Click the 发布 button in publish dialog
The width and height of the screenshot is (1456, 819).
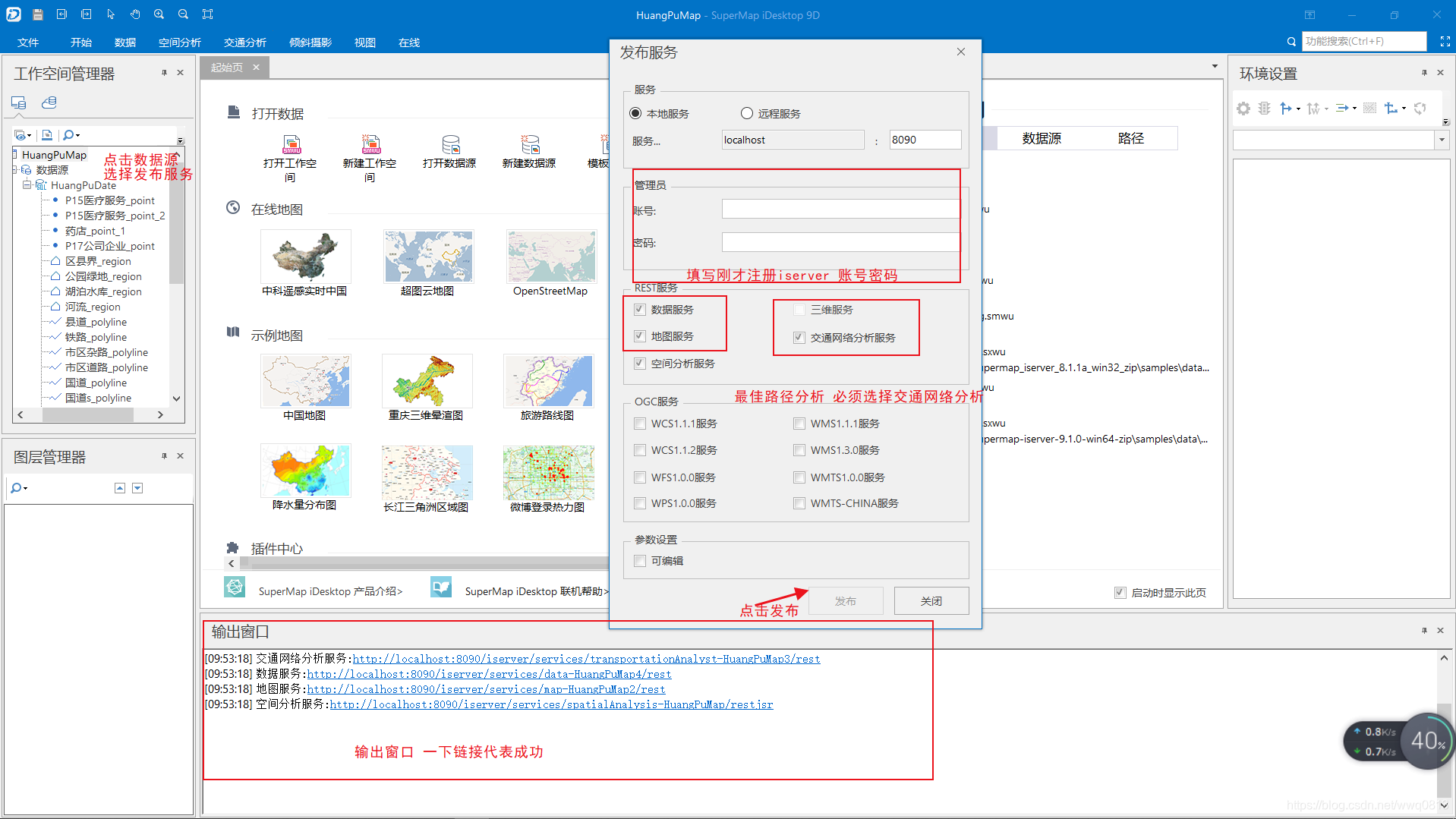pyautogui.click(x=846, y=601)
